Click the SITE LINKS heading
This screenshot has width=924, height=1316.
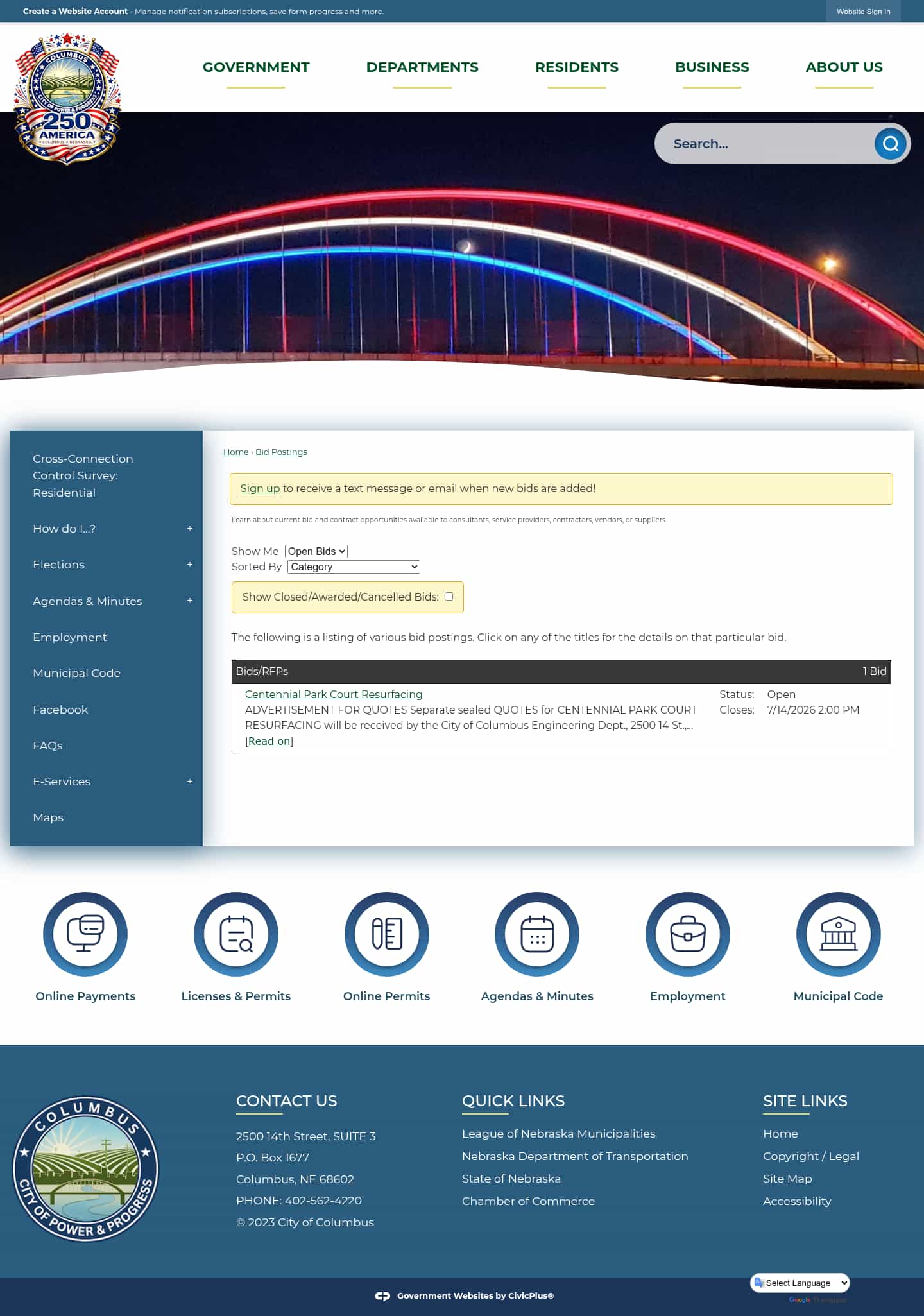coord(805,1101)
